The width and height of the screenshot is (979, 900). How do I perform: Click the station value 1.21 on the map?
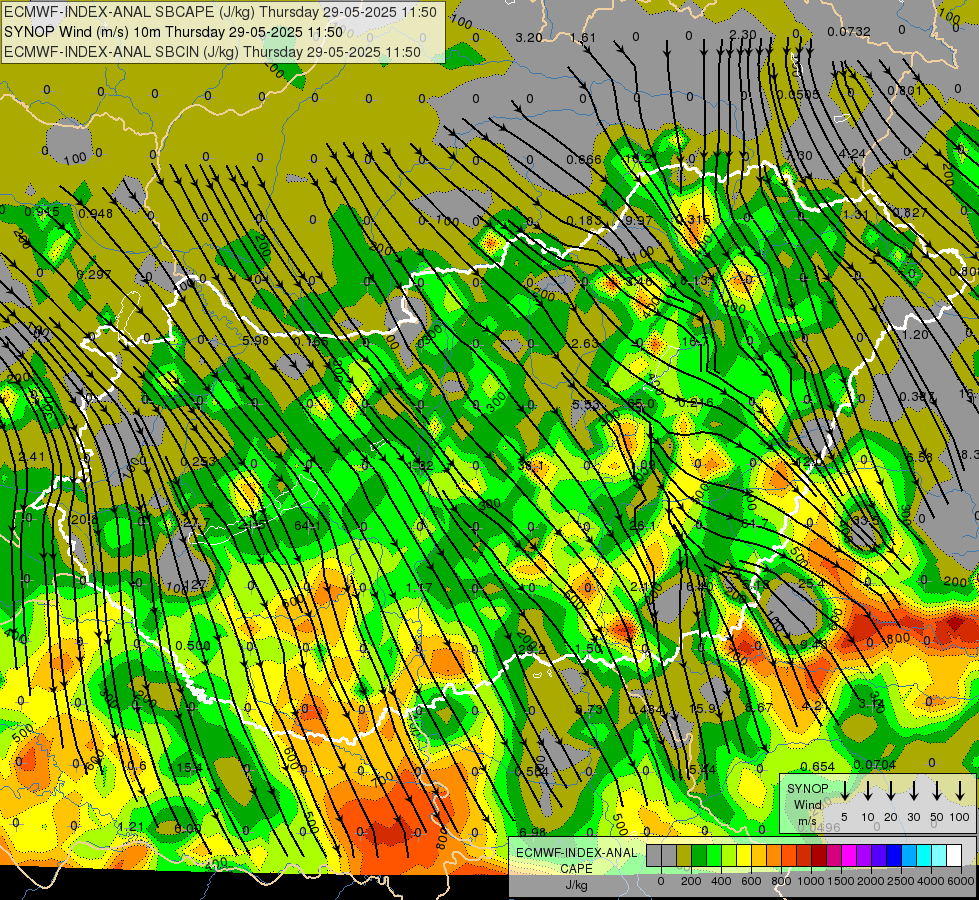[x=131, y=827]
